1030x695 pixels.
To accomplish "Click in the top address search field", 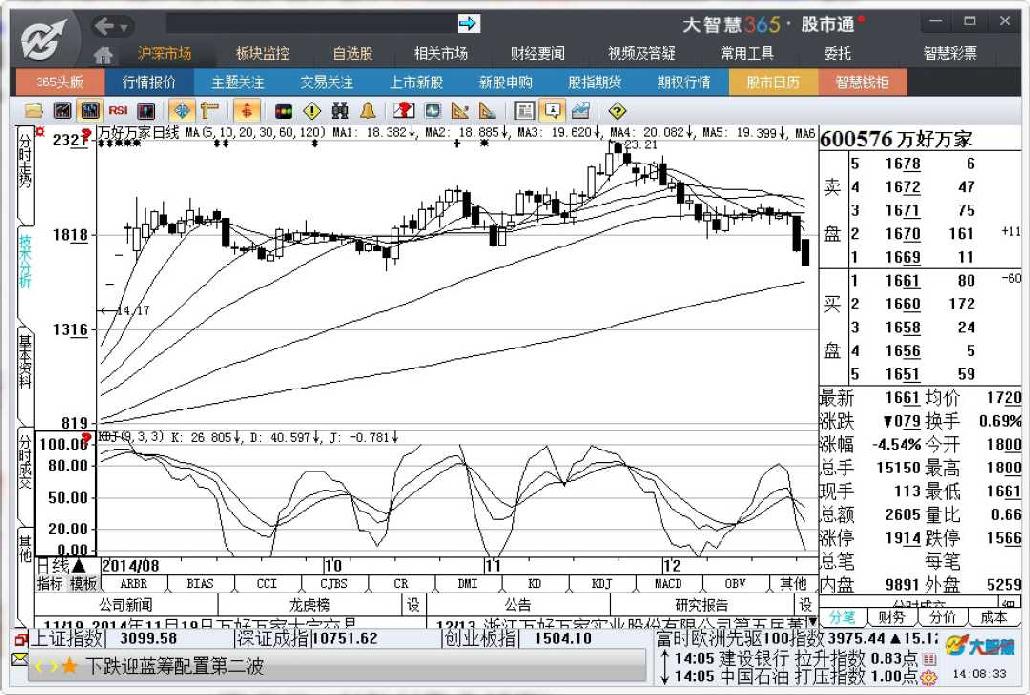I will point(311,24).
